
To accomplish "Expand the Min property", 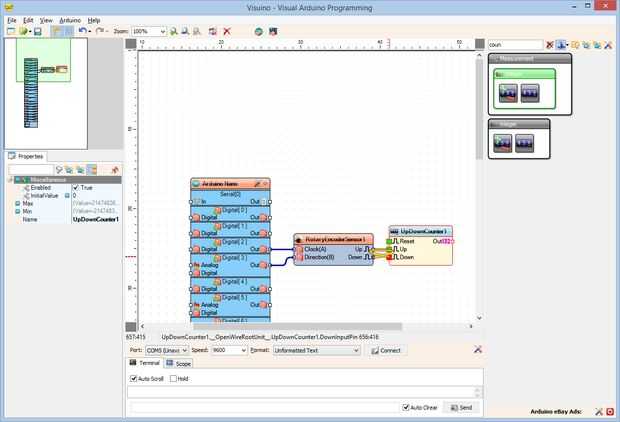I will point(17,211).
